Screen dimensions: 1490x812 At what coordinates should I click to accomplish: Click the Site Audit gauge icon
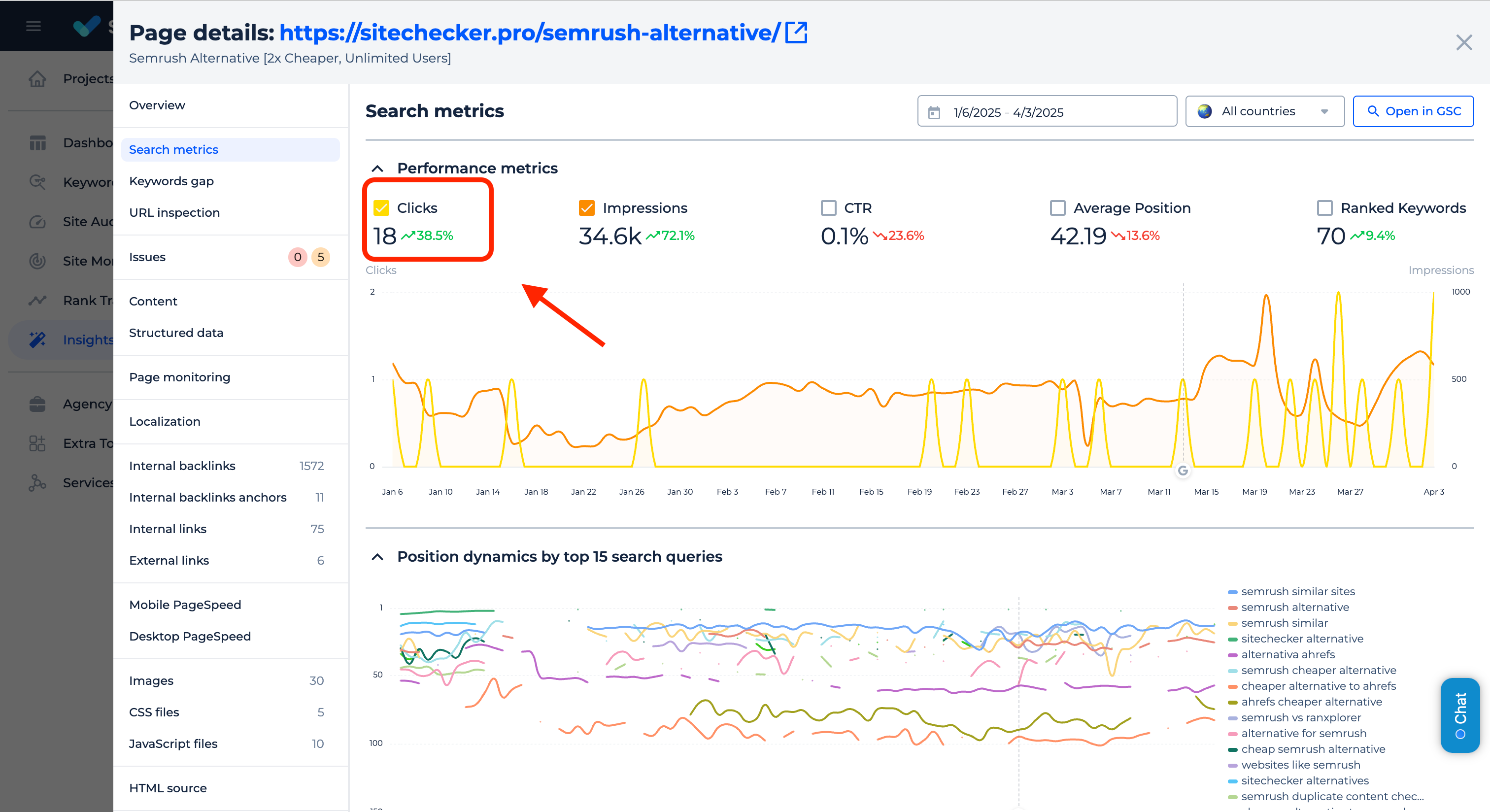click(x=37, y=222)
